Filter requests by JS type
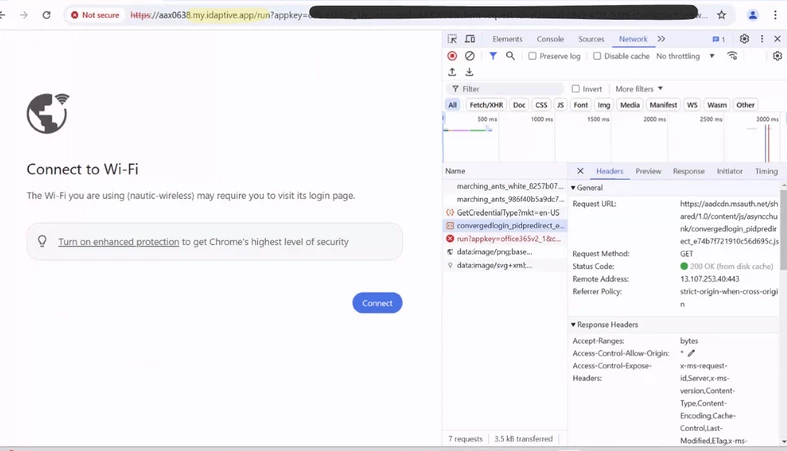 [x=560, y=105]
